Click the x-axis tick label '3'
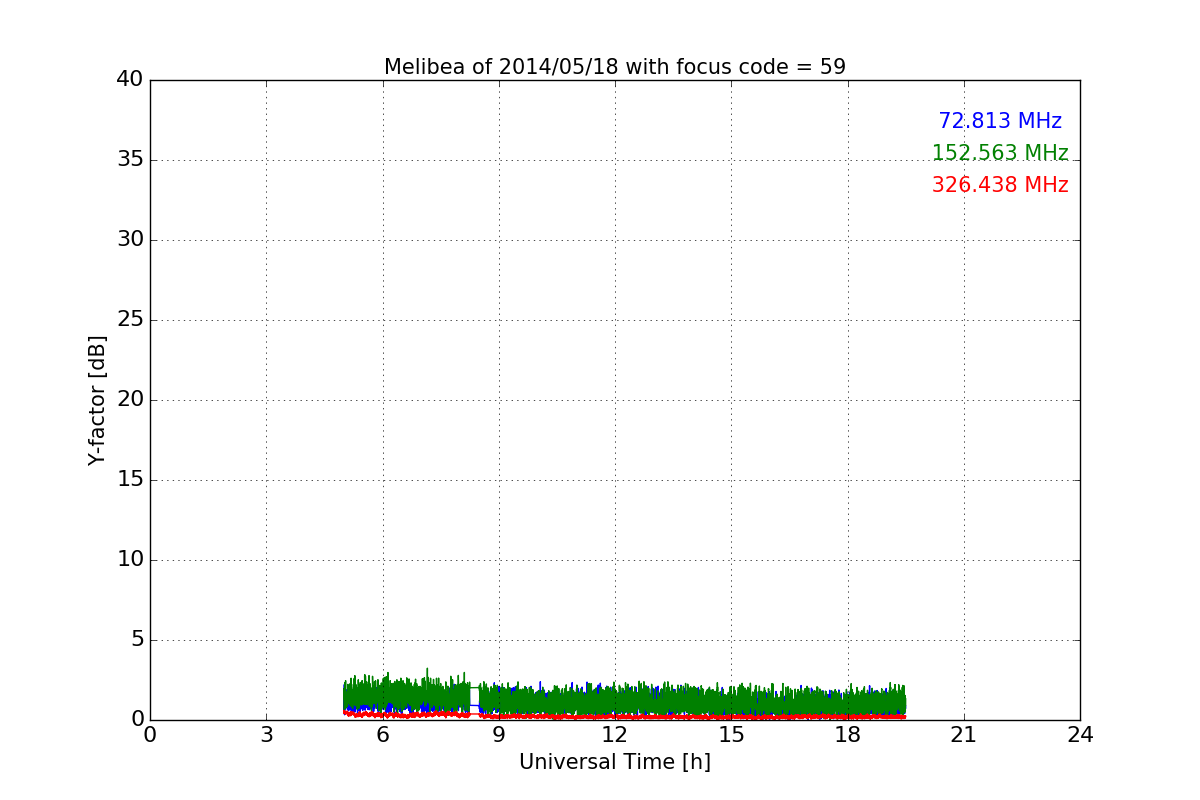The image size is (1200, 800). point(266,735)
